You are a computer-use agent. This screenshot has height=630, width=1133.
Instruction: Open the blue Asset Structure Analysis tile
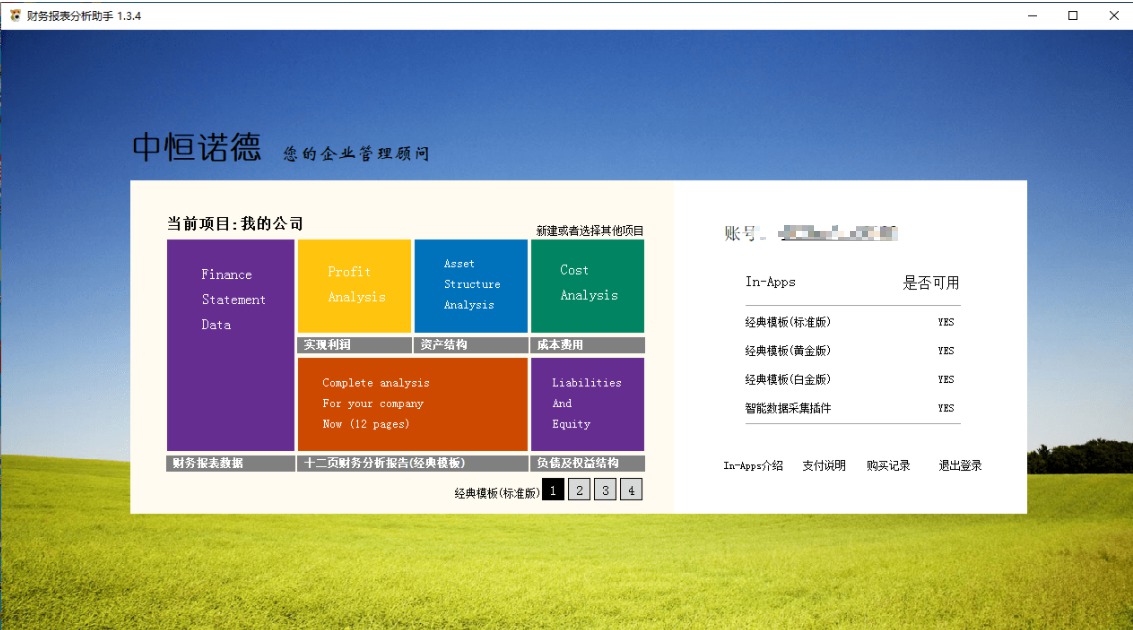[x=471, y=286]
